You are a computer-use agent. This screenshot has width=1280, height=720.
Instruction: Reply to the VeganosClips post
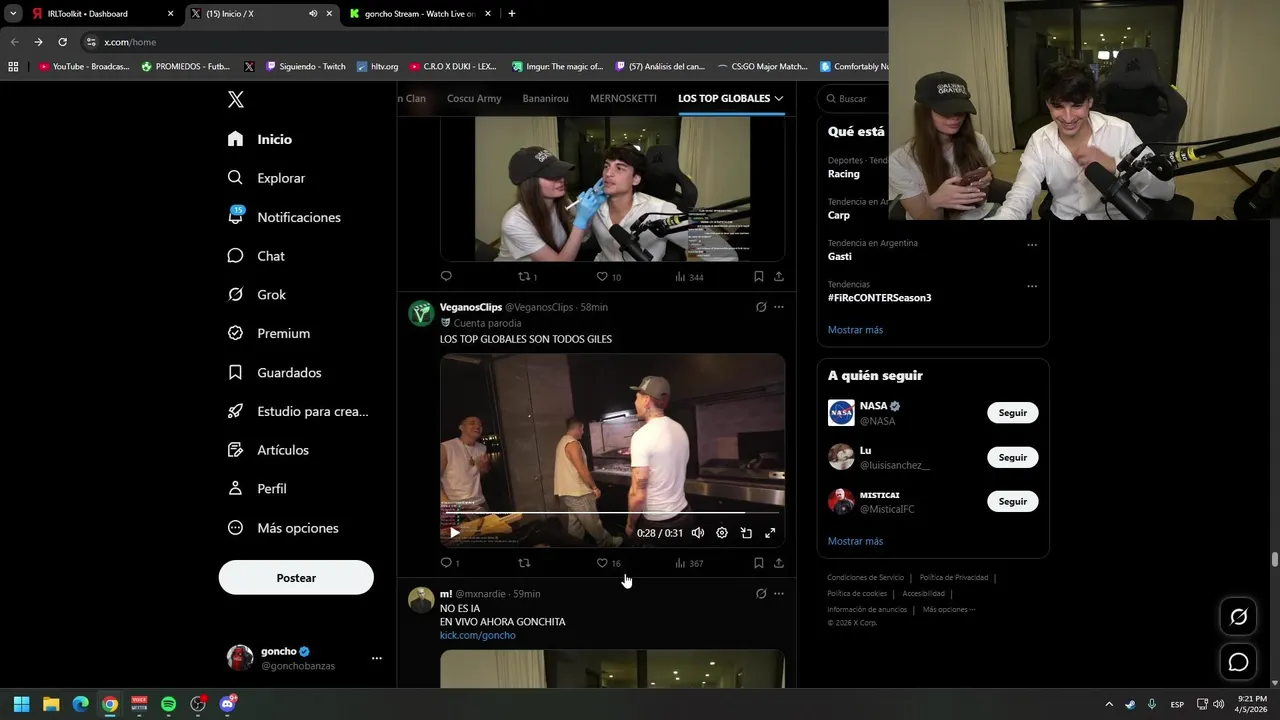tap(446, 563)
